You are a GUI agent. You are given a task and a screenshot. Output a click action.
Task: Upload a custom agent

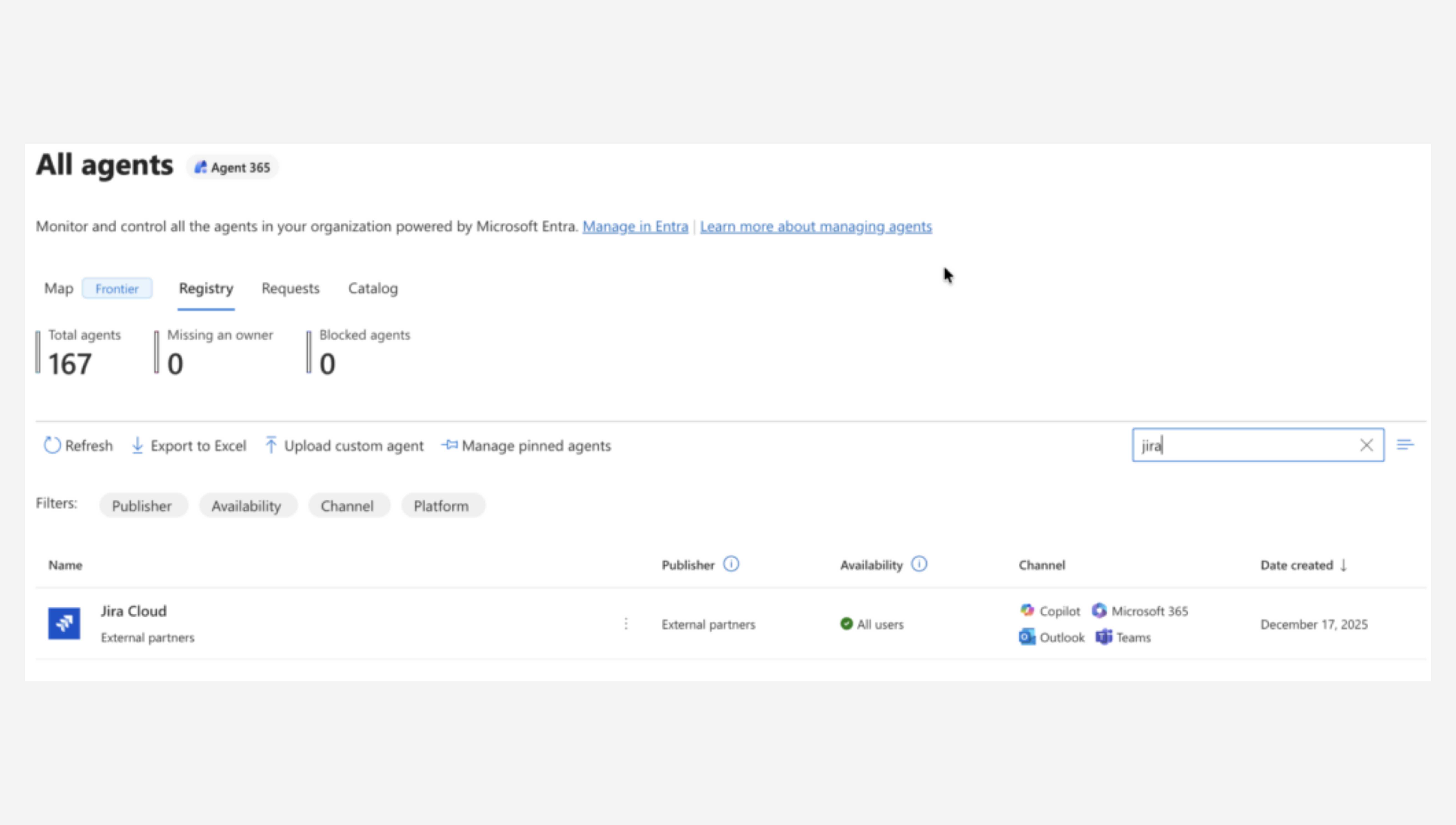tap(344, 445)
